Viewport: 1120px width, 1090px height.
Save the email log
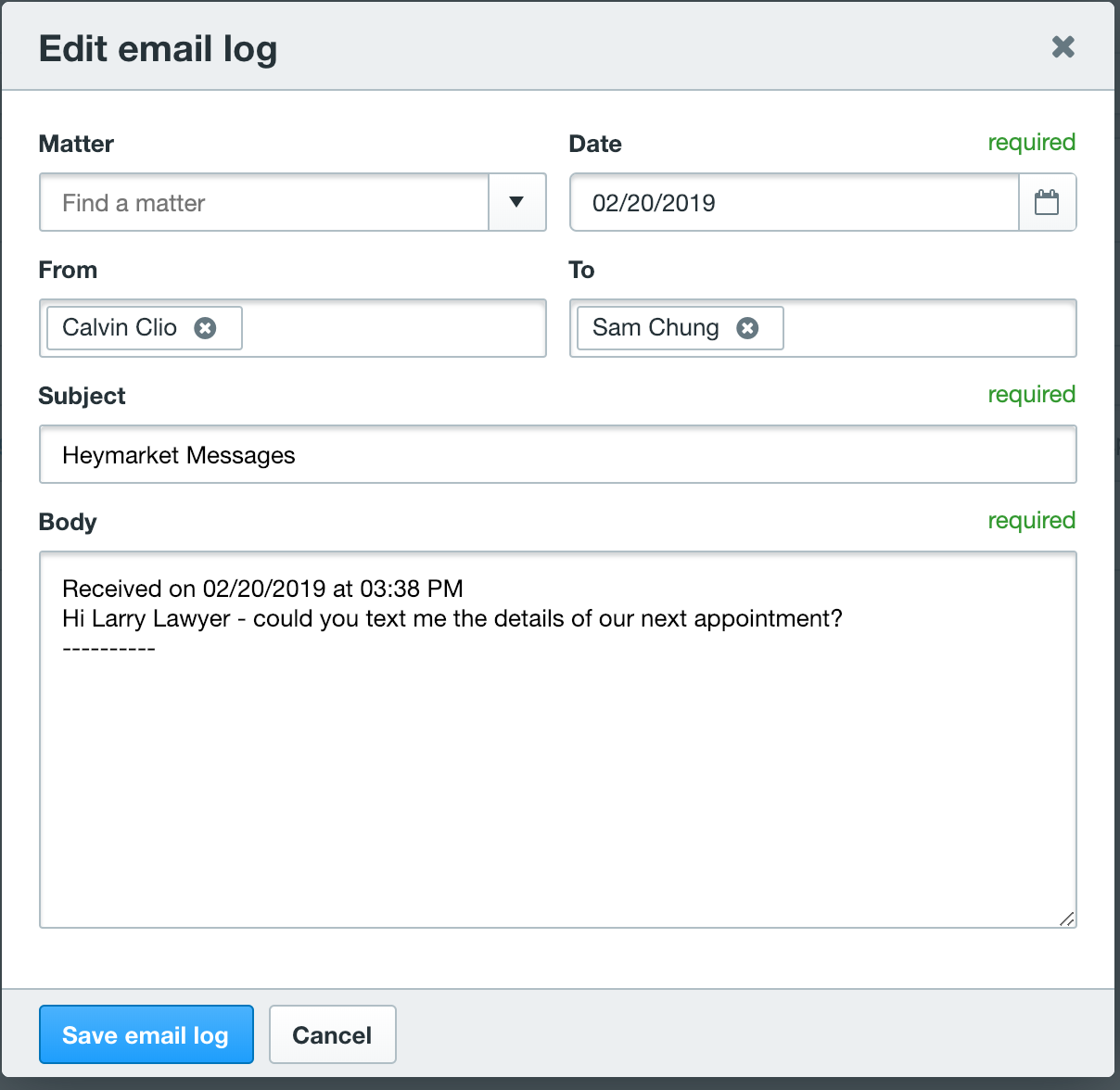pos(146,1034)
